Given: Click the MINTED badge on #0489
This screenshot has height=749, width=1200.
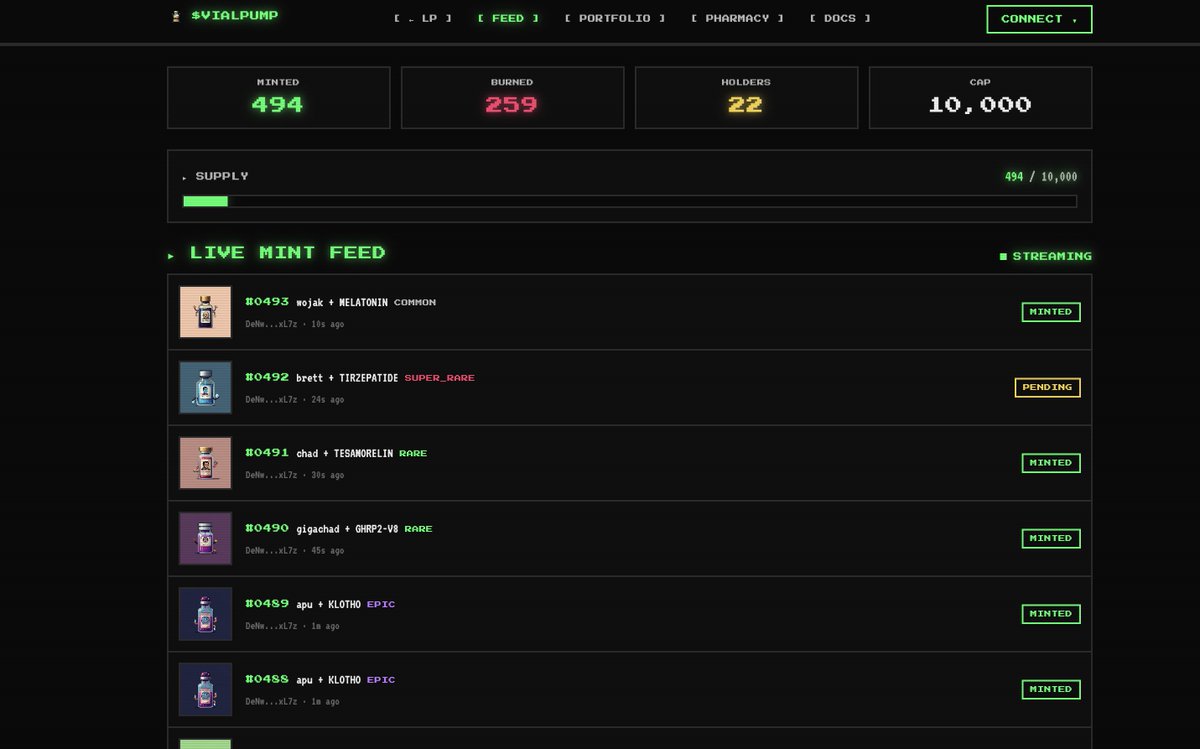Looking at the screenshot, I should pyautogui.click(x=1051, y=614).
